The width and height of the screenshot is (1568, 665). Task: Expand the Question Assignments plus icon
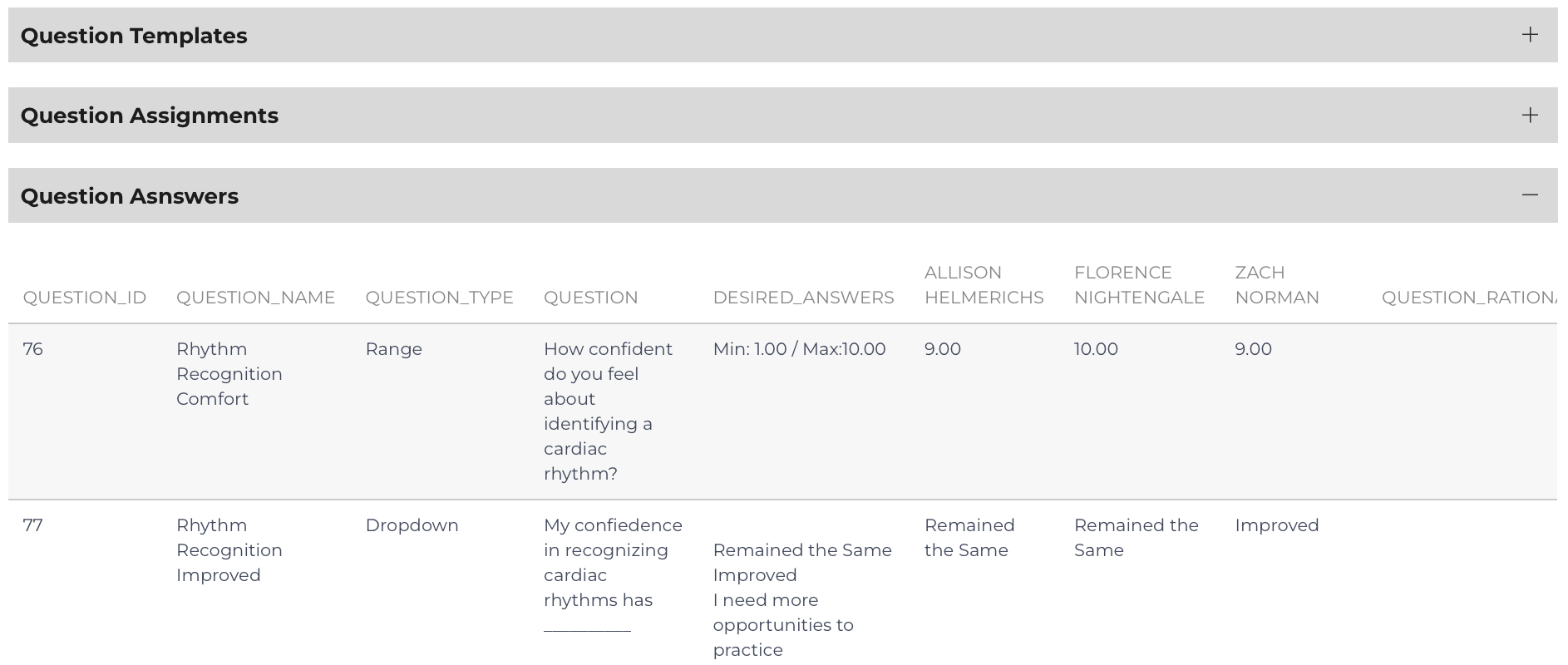1530,115
